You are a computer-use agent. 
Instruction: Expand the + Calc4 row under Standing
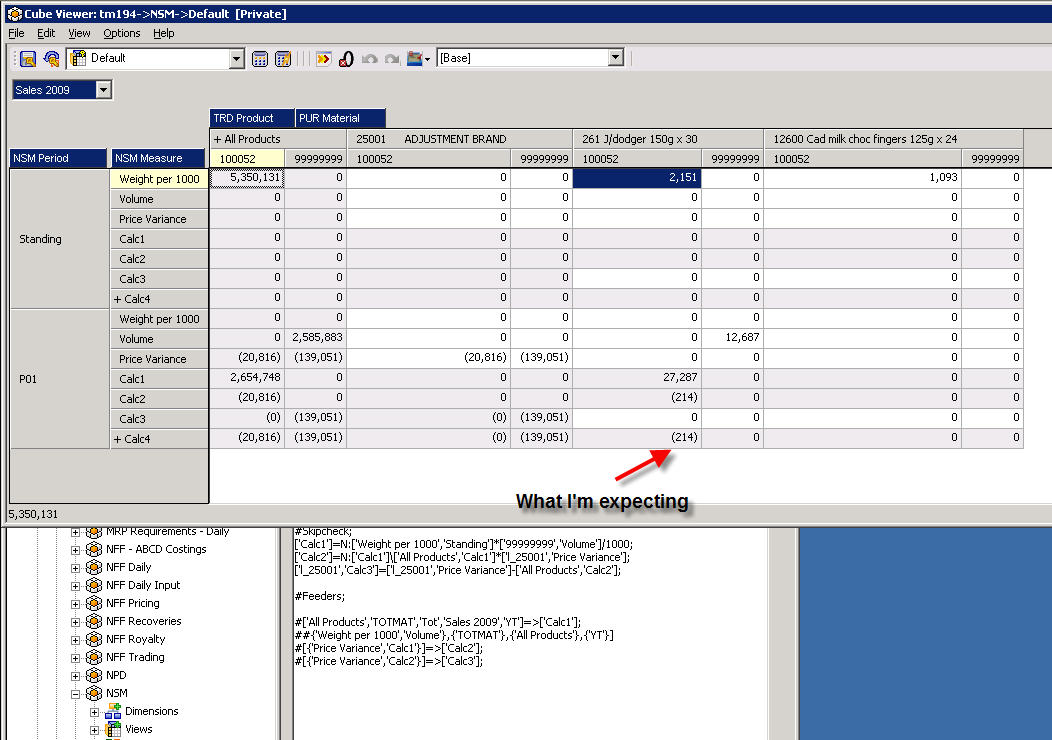tap(117, 299)
